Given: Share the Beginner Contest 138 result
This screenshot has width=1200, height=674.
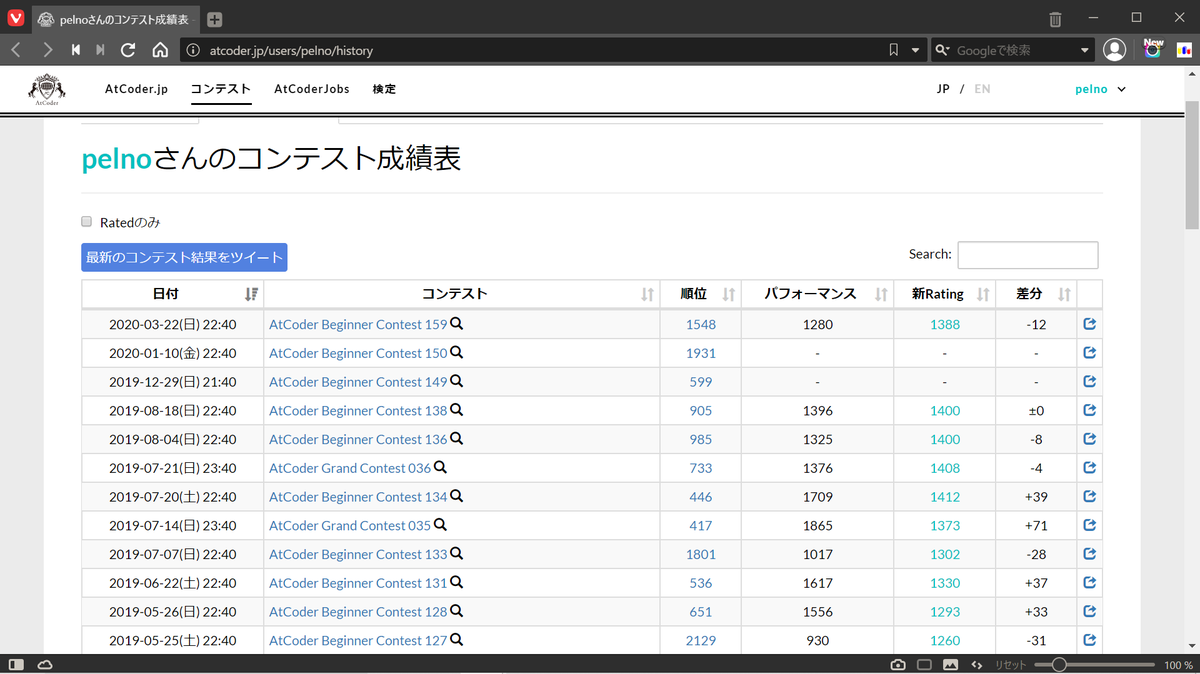Looking at the screenshot, I should click(x=1090, y=410).
